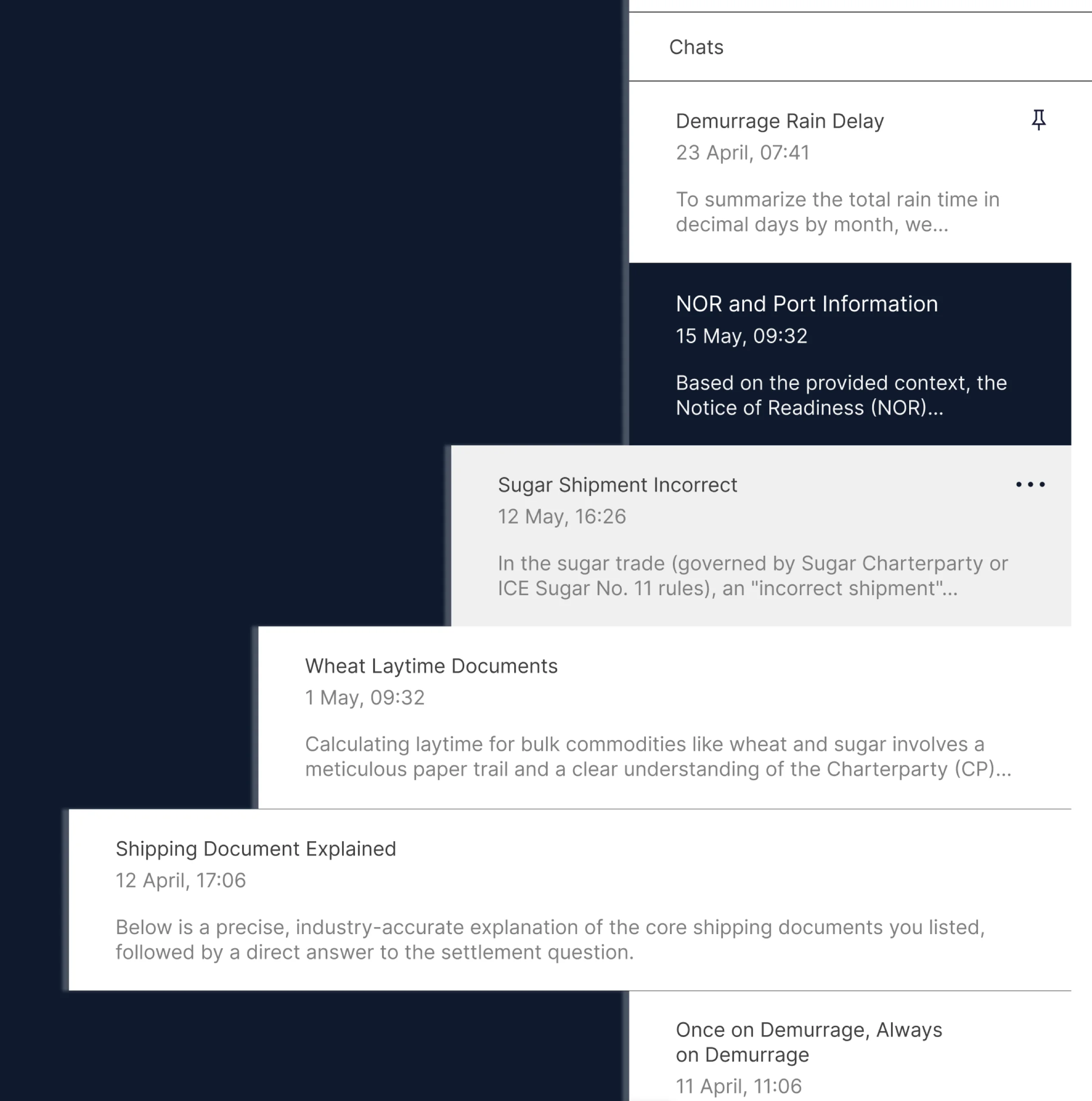
Task: Open the three-dot menu on Sugar Shipment Incorrect
Action: coord(1030,484)
